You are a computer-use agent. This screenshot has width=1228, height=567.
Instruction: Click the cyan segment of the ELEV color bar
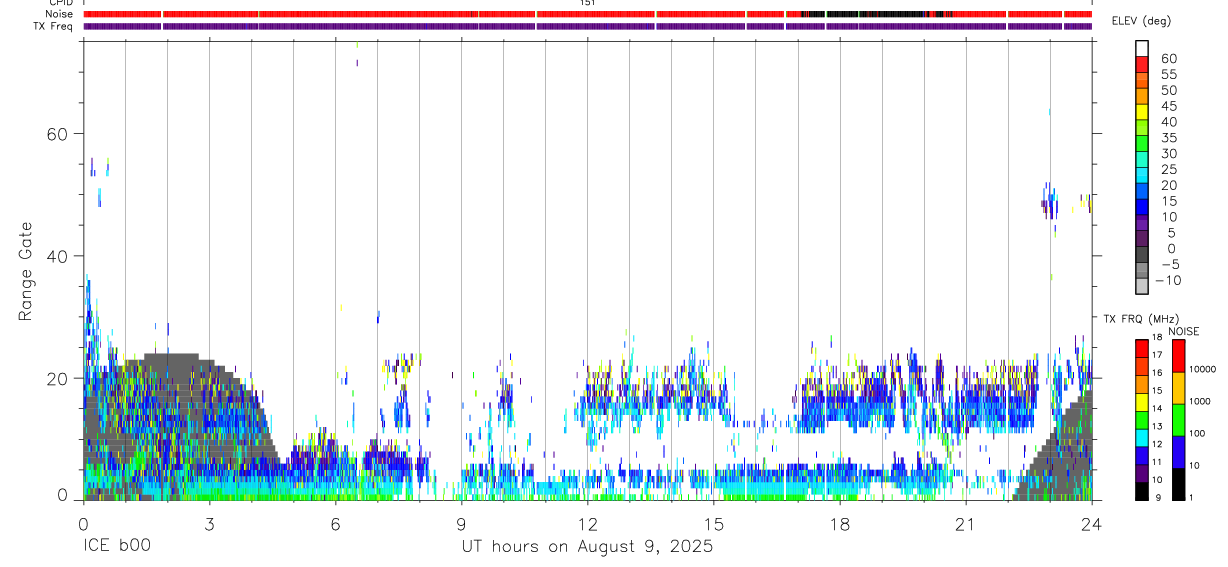pos(1142,173)
